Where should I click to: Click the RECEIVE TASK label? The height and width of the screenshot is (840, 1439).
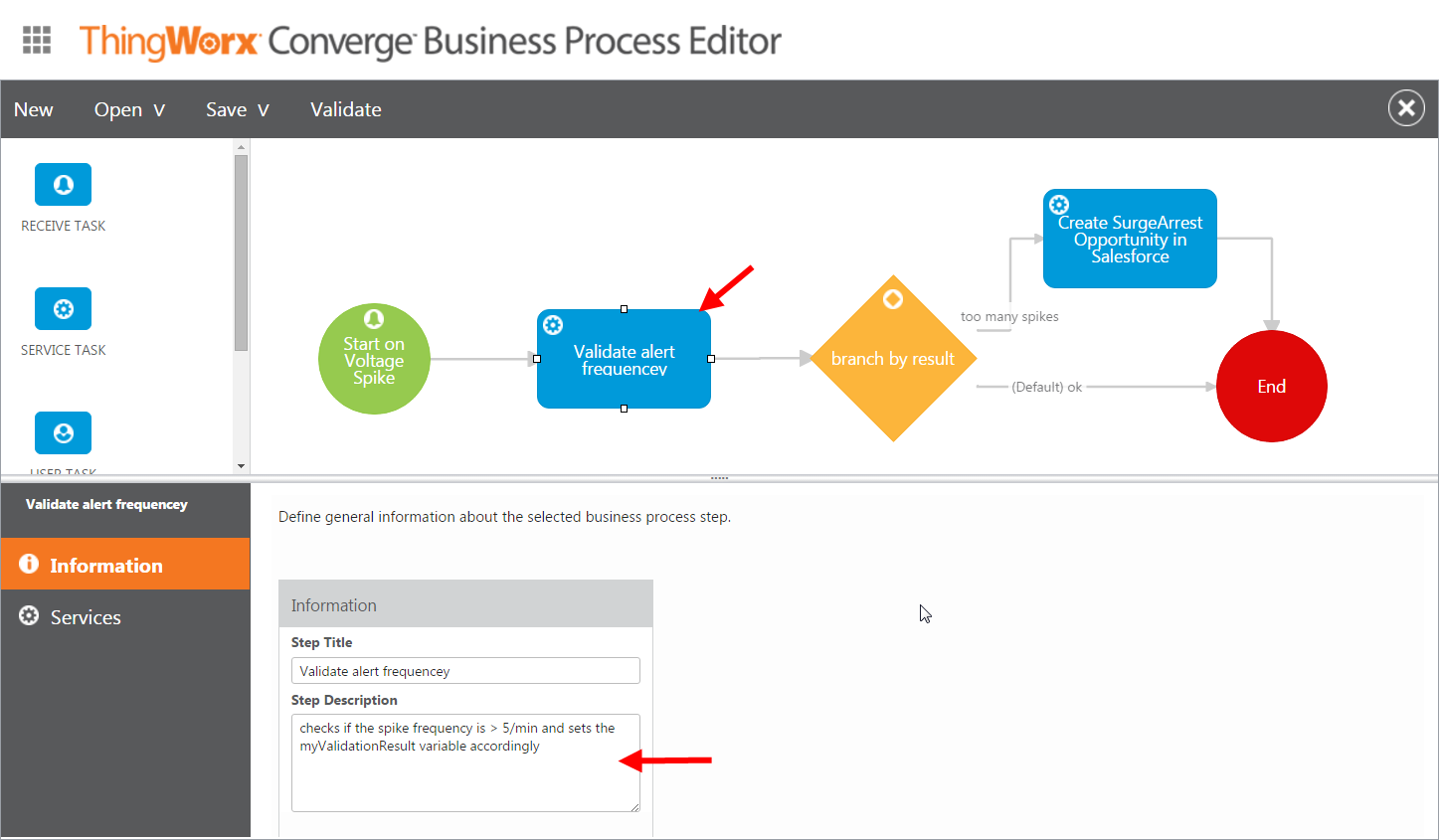(x=63, y=226)
